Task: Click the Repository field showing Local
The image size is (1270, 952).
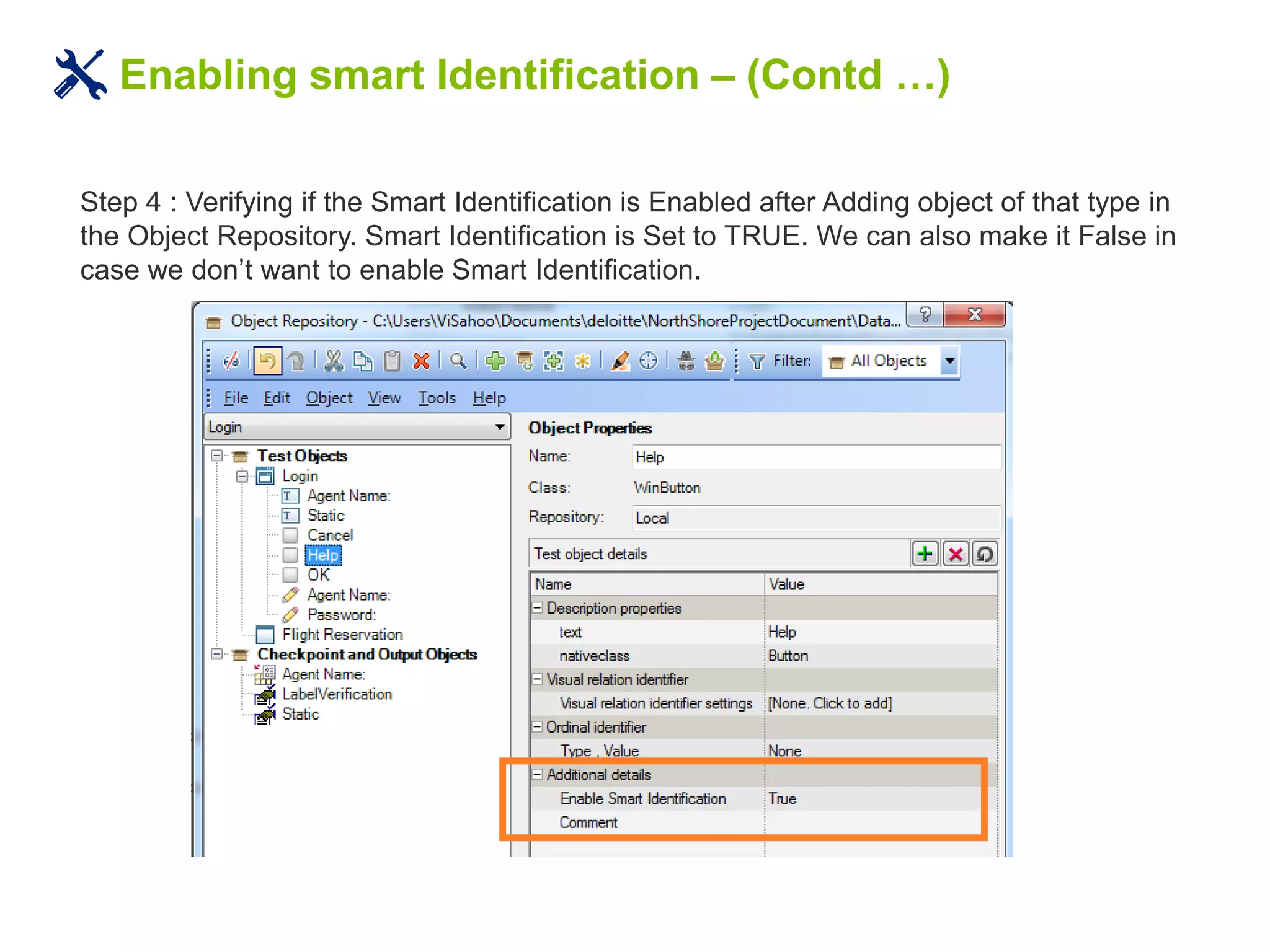Action: pos(816,518)
